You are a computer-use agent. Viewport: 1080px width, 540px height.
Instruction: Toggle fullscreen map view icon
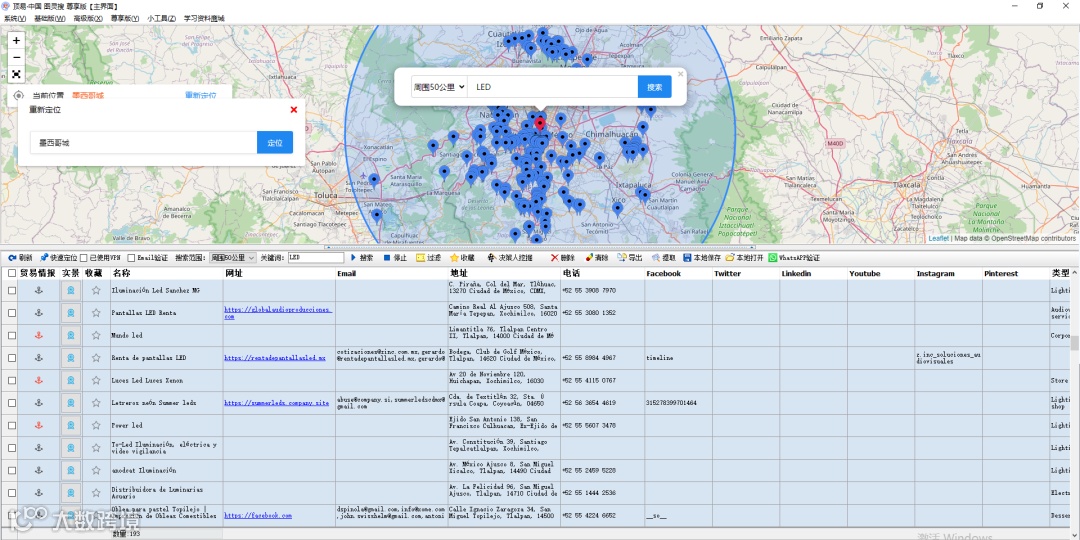coord(17,74)
